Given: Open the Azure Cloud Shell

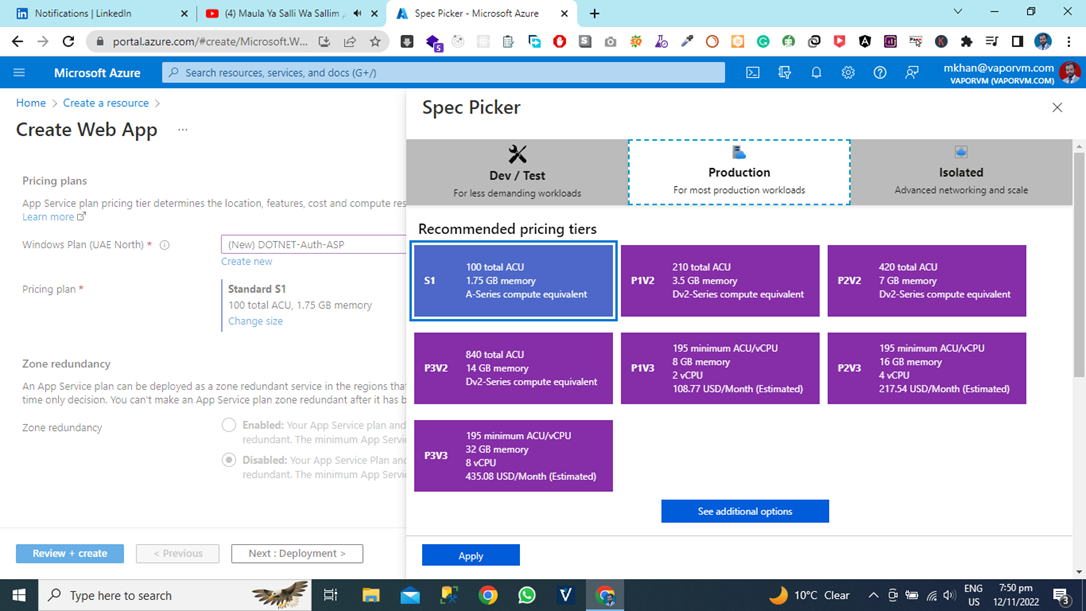Looking at the screenshot, I should (753, 72).
